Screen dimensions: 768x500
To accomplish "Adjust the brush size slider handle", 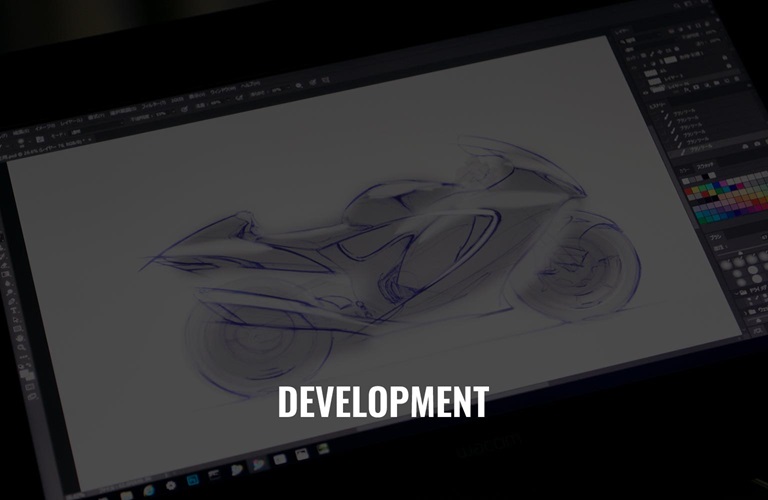I will point(740,253).
